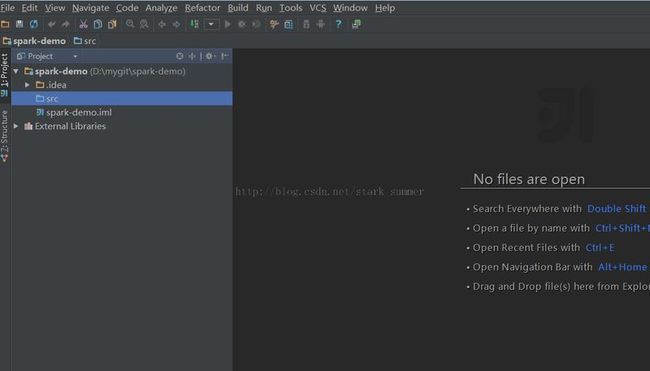Click src in the navigation bar

(x=85, y=41)
